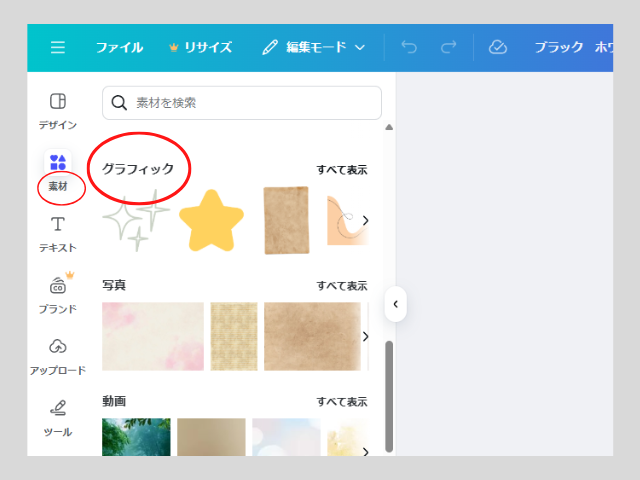This screenshot has height=480, width=640.
Task: Select the pastel bokeh video
Action: (286, 437)
